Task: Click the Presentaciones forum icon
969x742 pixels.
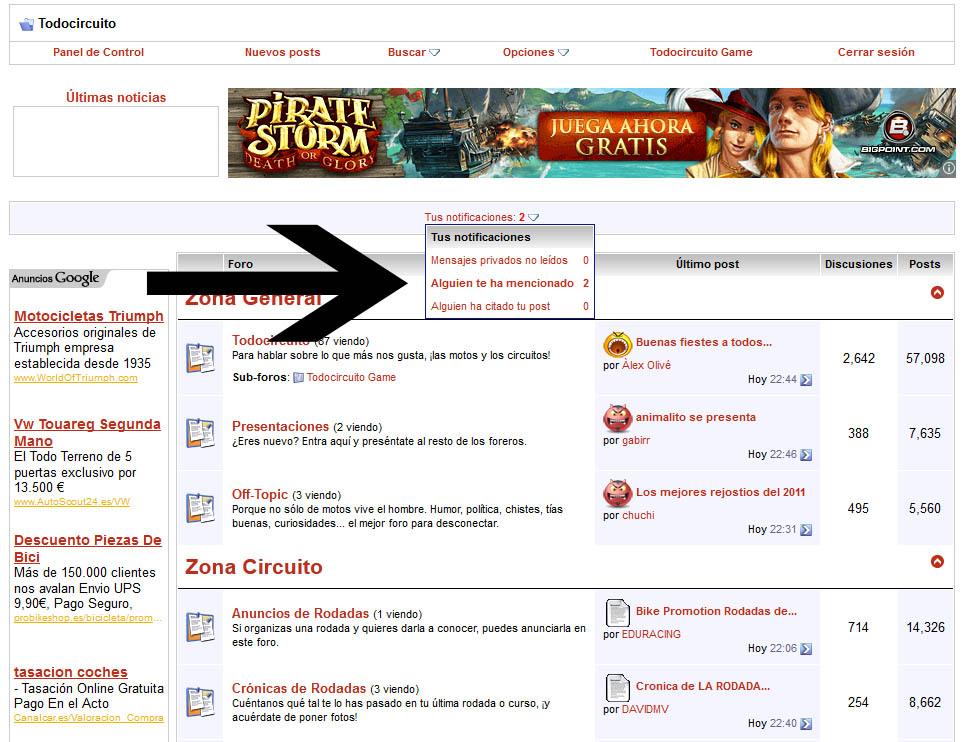Action: coord(200,433)
